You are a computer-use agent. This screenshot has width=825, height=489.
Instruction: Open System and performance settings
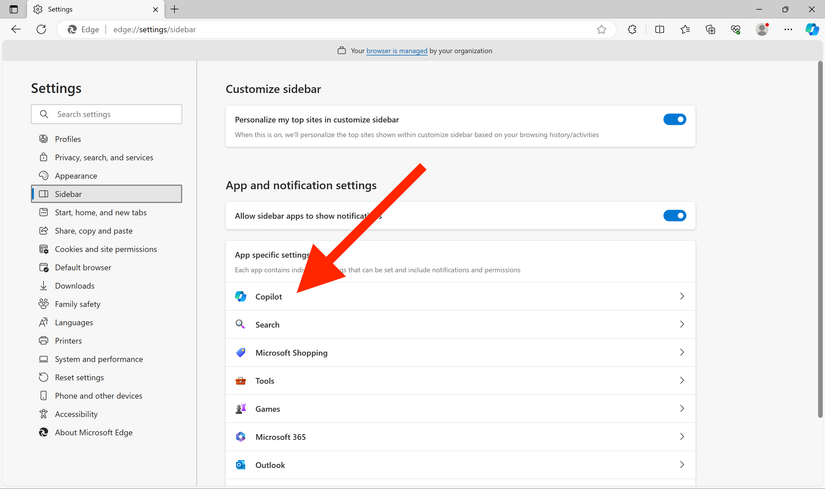[x=98, y=359]
